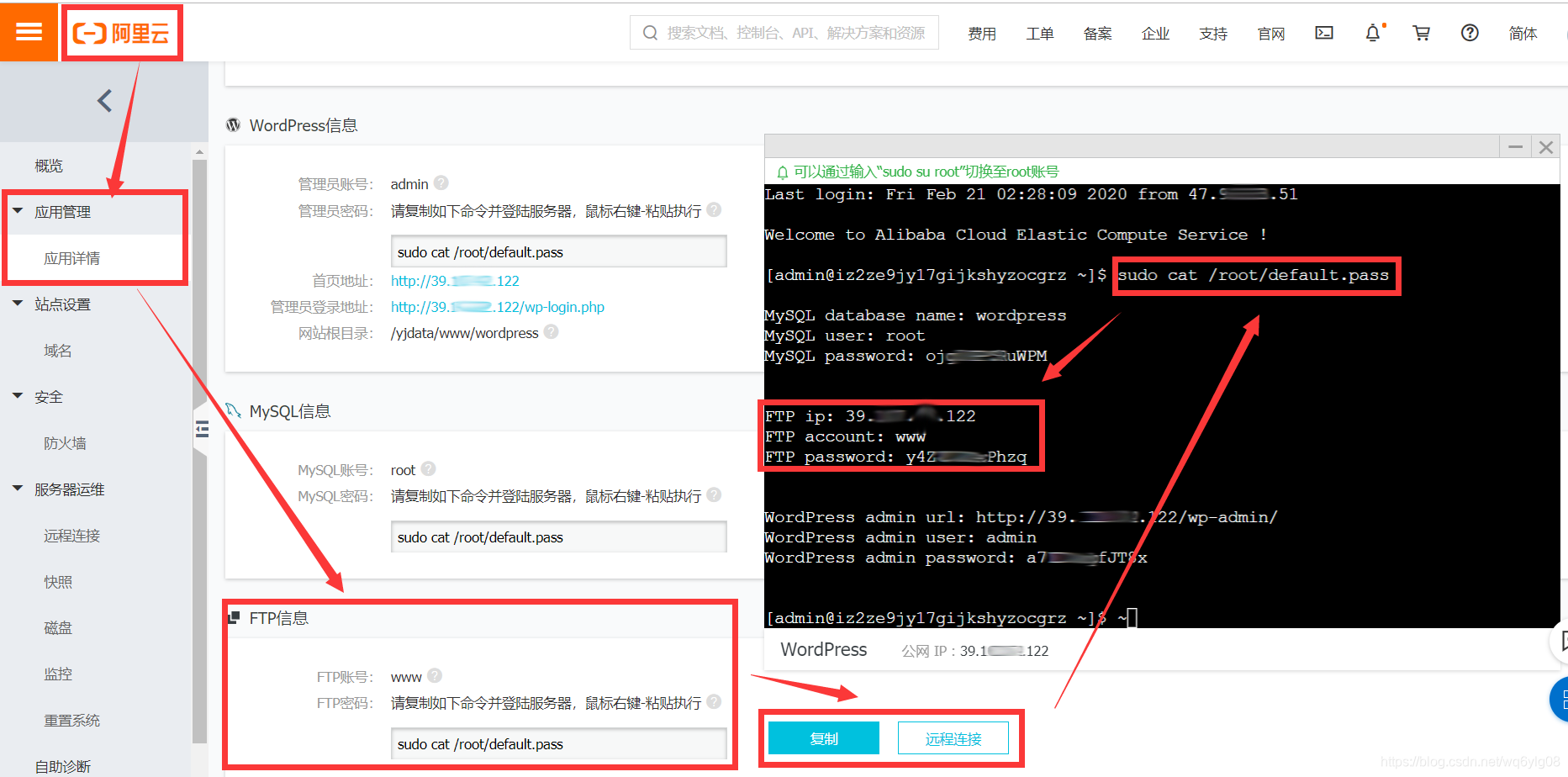The width and height of the screenshot is (1568, 777).
Task: Open 磁盘 in the sidebar
Action: 58,628
